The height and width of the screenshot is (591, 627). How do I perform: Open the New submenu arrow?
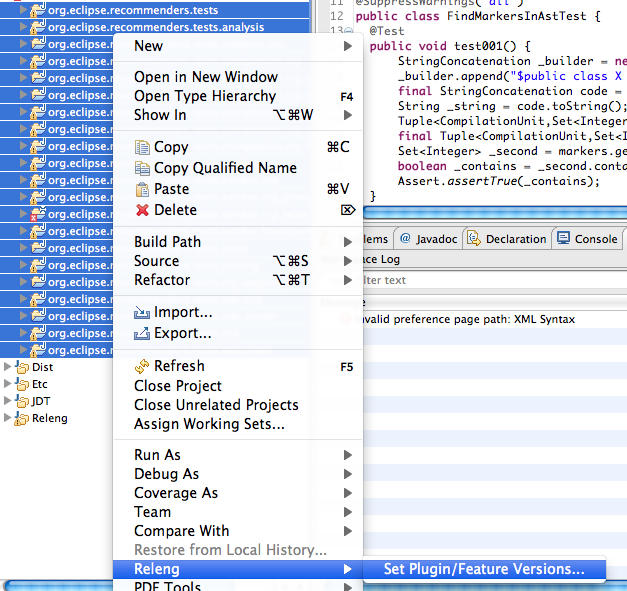(348, 46)
